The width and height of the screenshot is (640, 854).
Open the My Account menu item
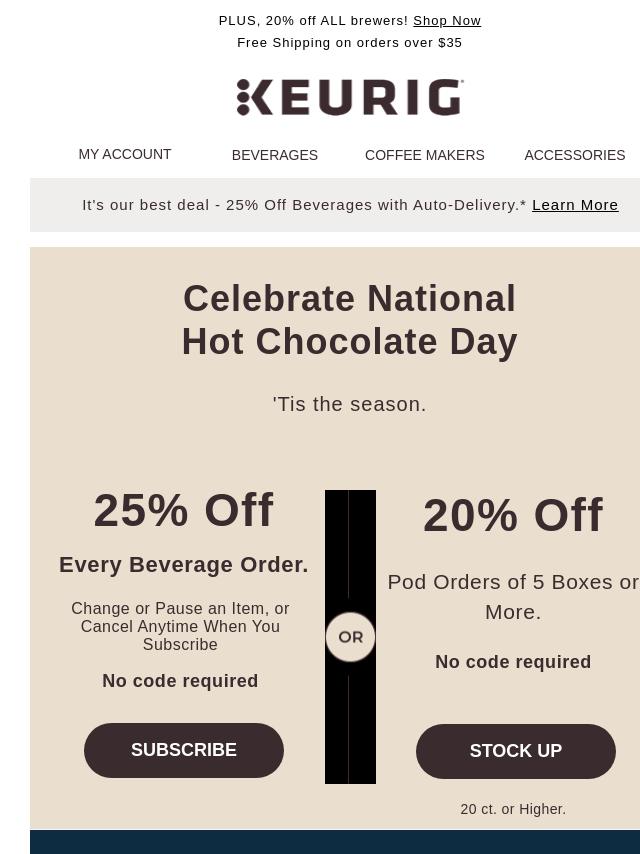point(125,154)
